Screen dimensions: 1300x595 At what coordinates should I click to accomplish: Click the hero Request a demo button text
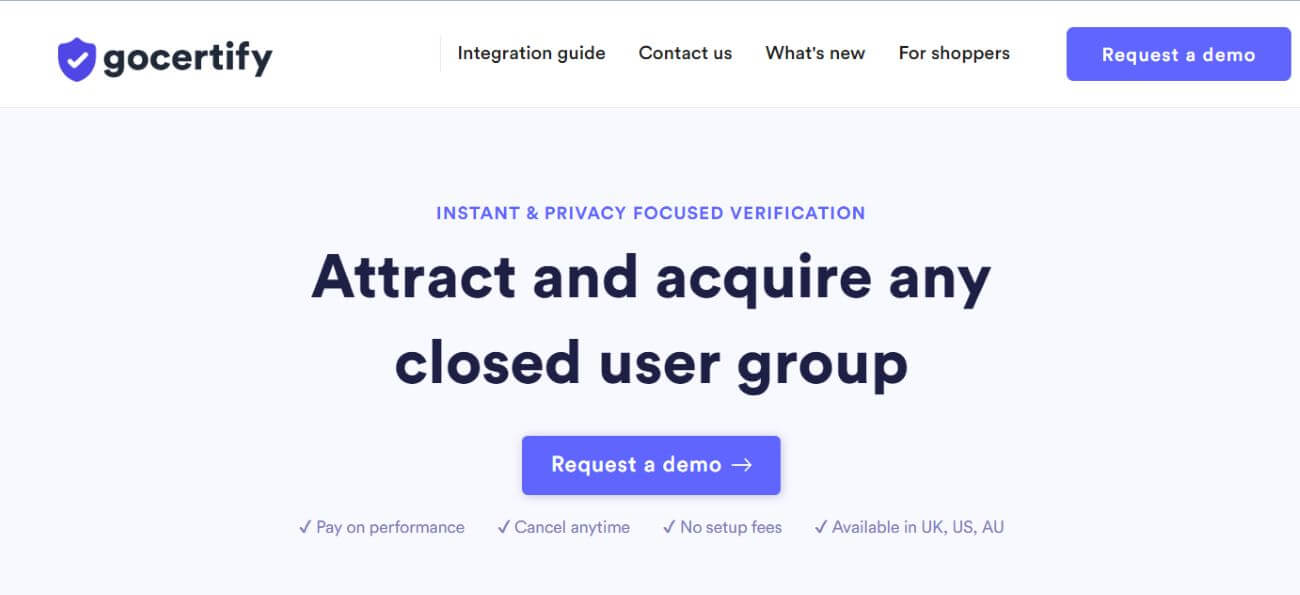click(x=636, y=464)
